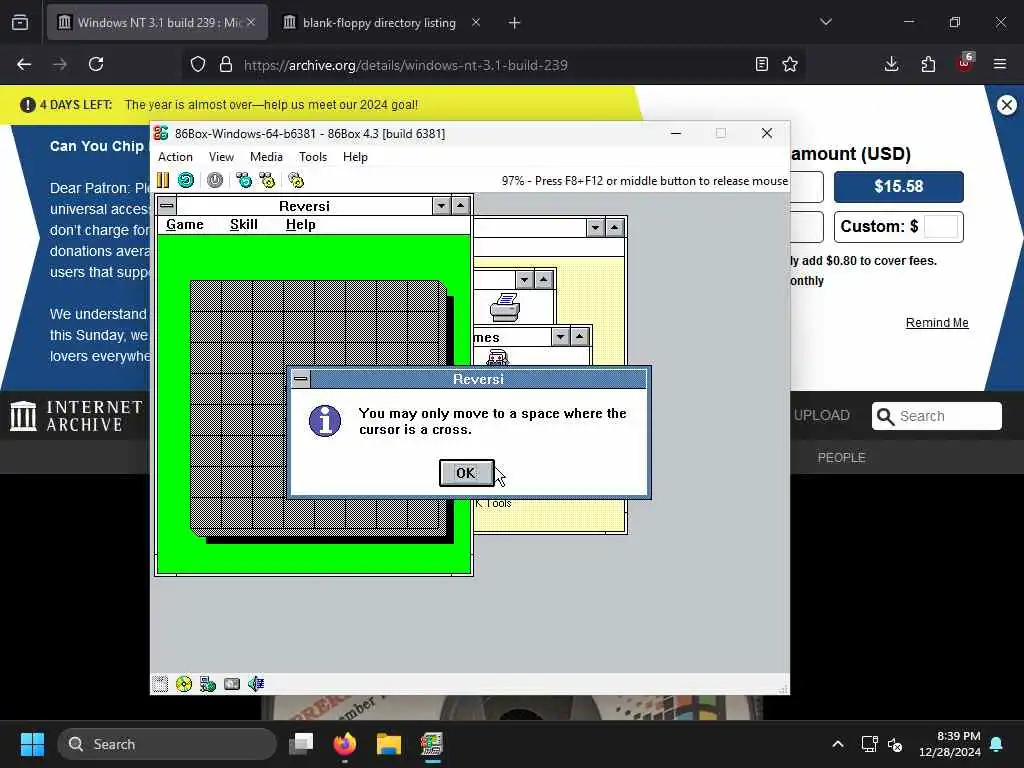Open the Firefox extensions puzzle icon
Screen dimensions: 1024x768
click(928, 64)
